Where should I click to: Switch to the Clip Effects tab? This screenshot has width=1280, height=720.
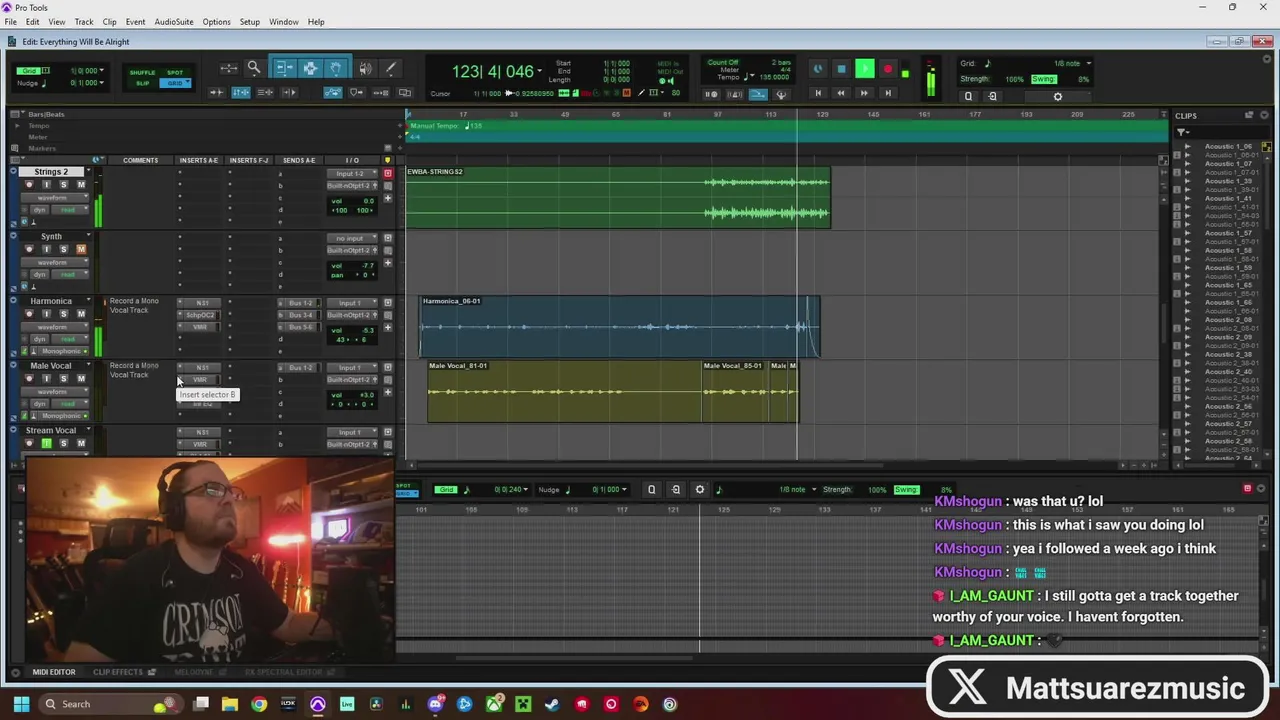point(119,672)
